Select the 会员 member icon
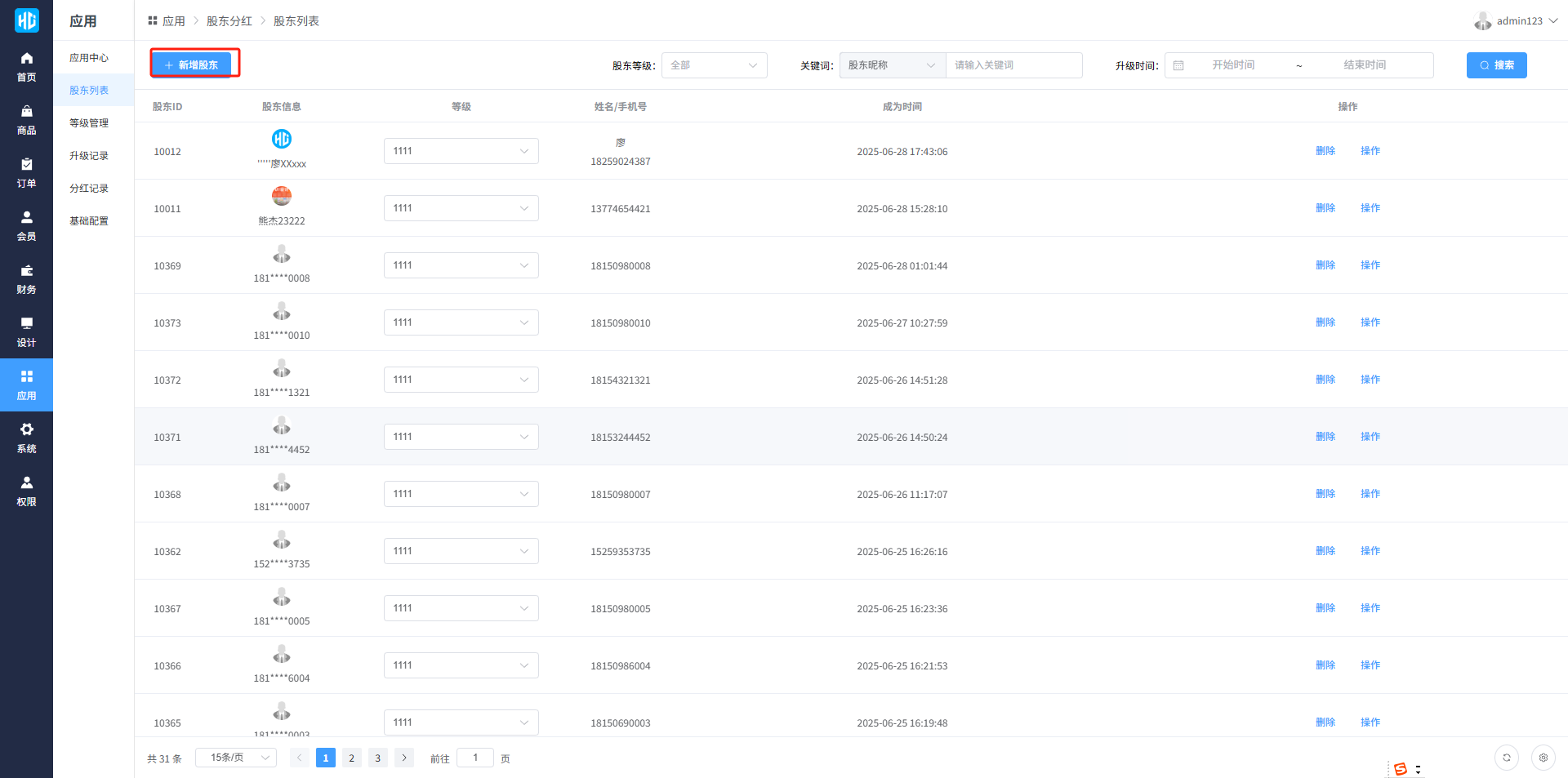The height and width of the screenshot is (778, 1568). point(26,218)
